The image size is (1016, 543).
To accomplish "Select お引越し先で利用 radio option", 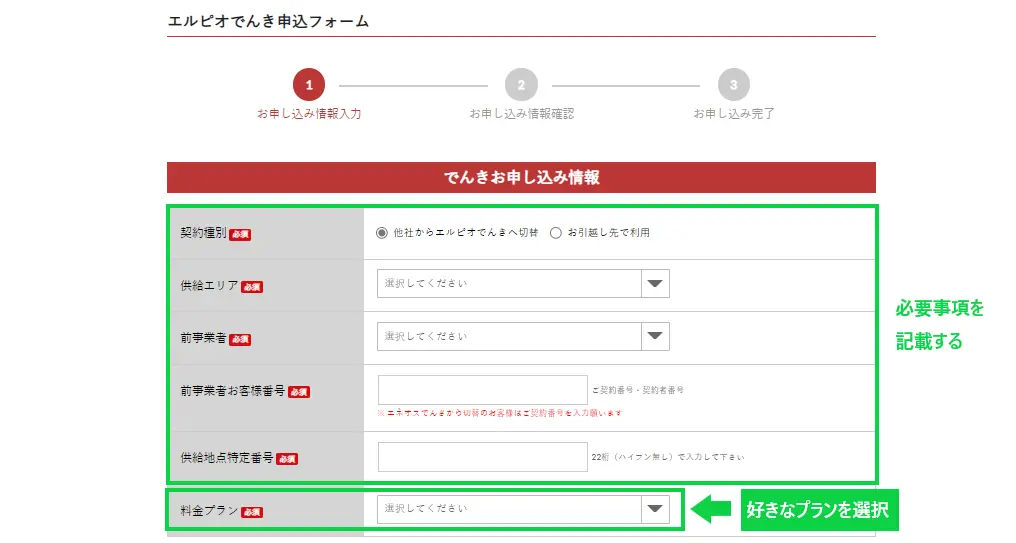I will pyautogui.click(x=555, y=233).
